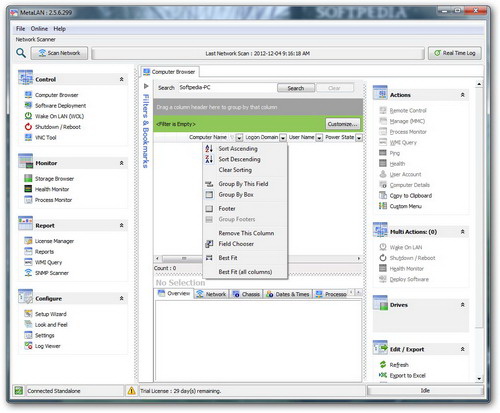Switch to the Chassis tab
The image size is (500, 413).
(246, 294)
